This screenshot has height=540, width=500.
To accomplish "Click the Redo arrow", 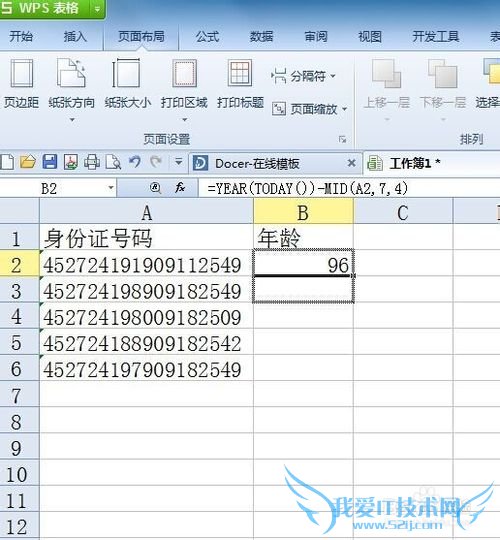I will [x=156, y=161].
